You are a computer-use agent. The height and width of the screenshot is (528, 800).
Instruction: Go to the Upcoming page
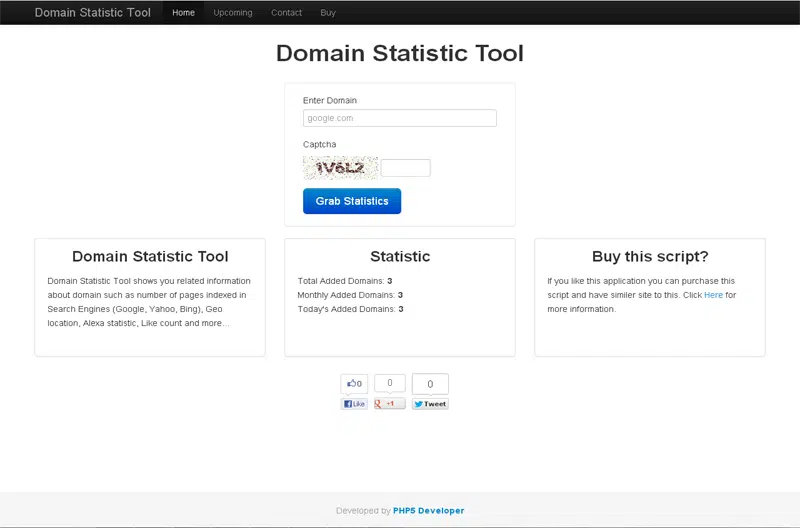(233, 13)
